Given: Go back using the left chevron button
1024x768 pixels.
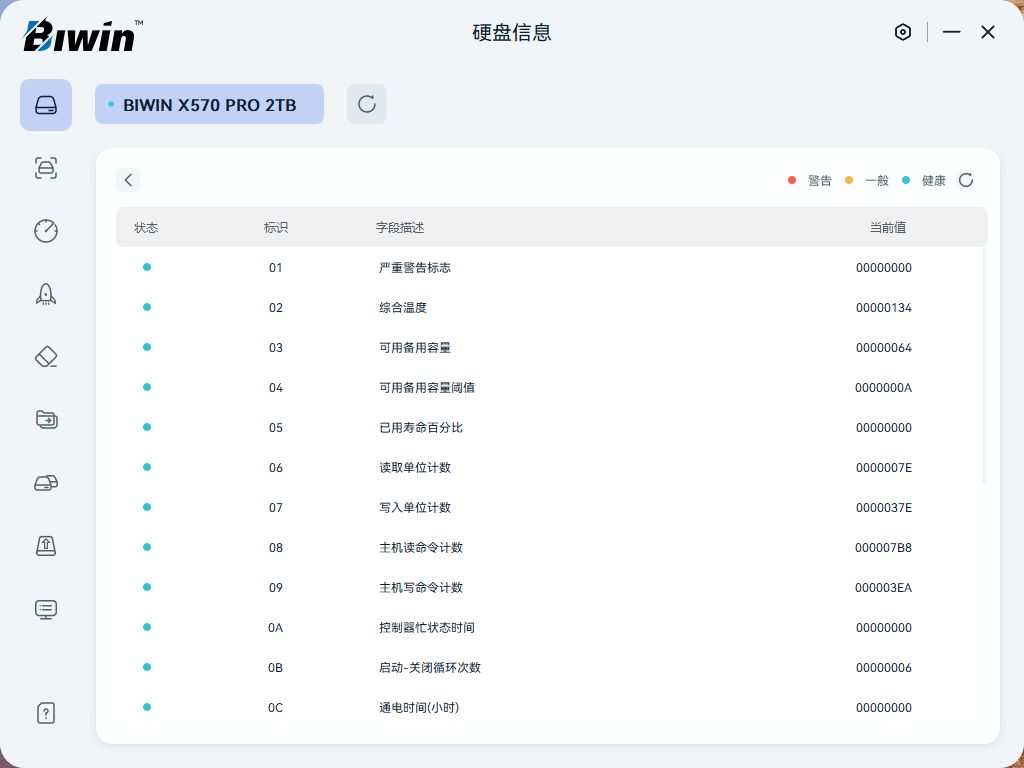Looking at the screenshot, I should point(128,180).
